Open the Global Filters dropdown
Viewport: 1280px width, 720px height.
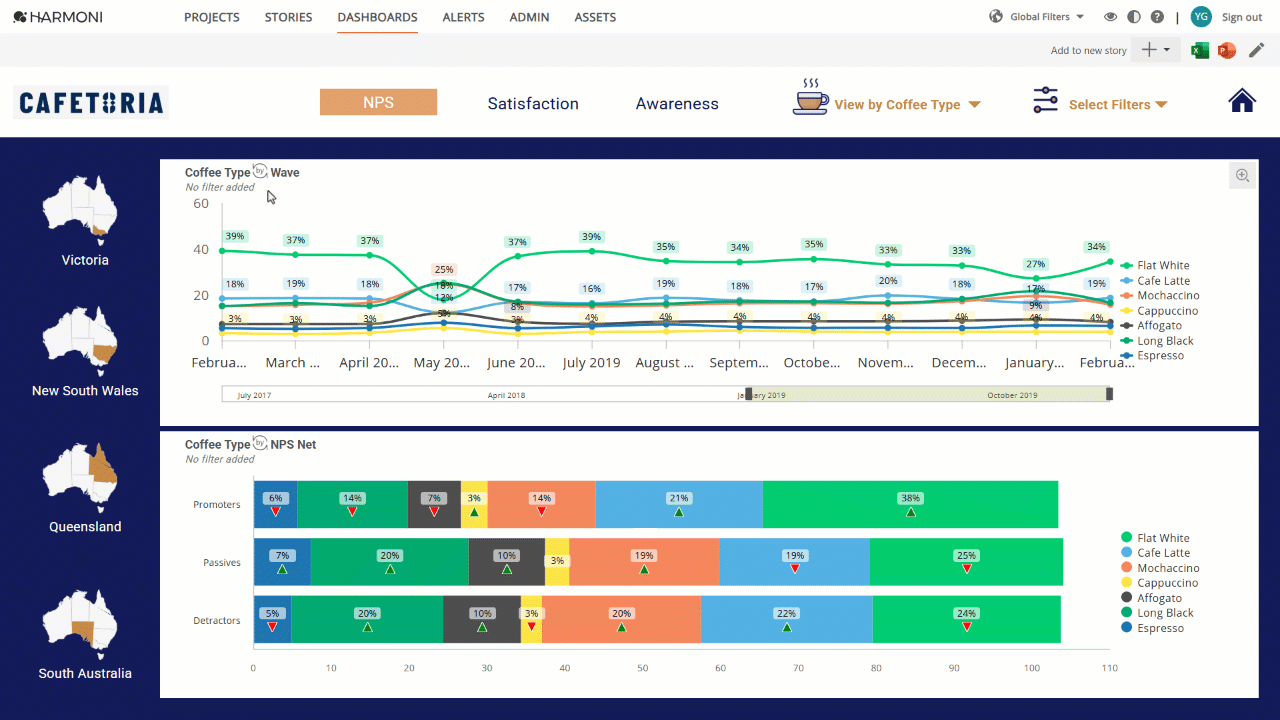point(1047,17)
